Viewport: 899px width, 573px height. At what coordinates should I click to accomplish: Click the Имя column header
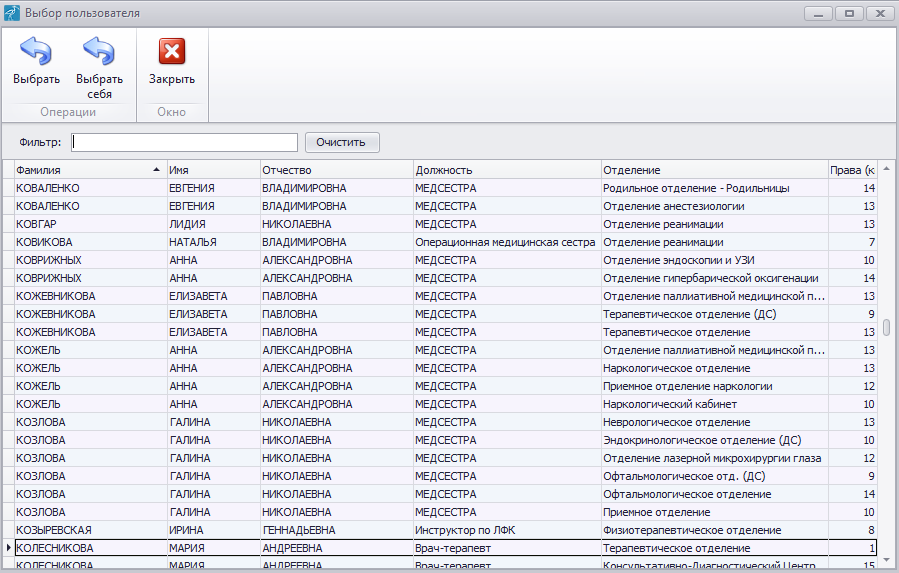pos(212,170)
